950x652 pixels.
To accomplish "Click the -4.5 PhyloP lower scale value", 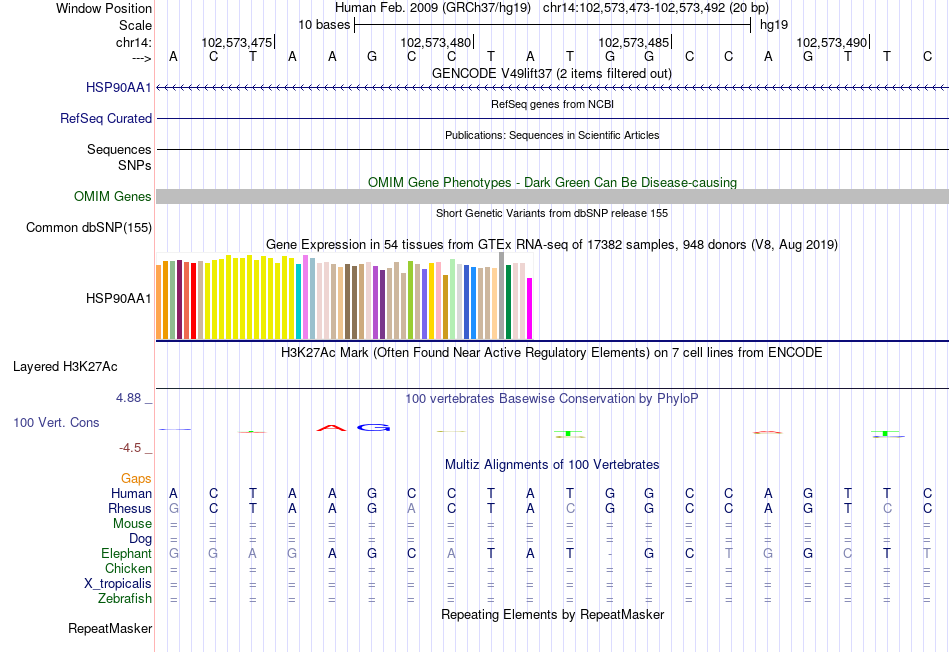I will point(130,448).
